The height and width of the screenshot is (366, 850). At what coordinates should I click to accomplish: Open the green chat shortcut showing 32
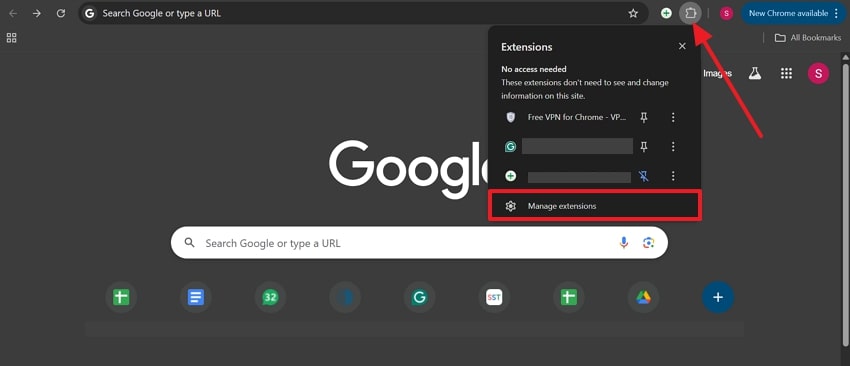[x=270, y=297]
